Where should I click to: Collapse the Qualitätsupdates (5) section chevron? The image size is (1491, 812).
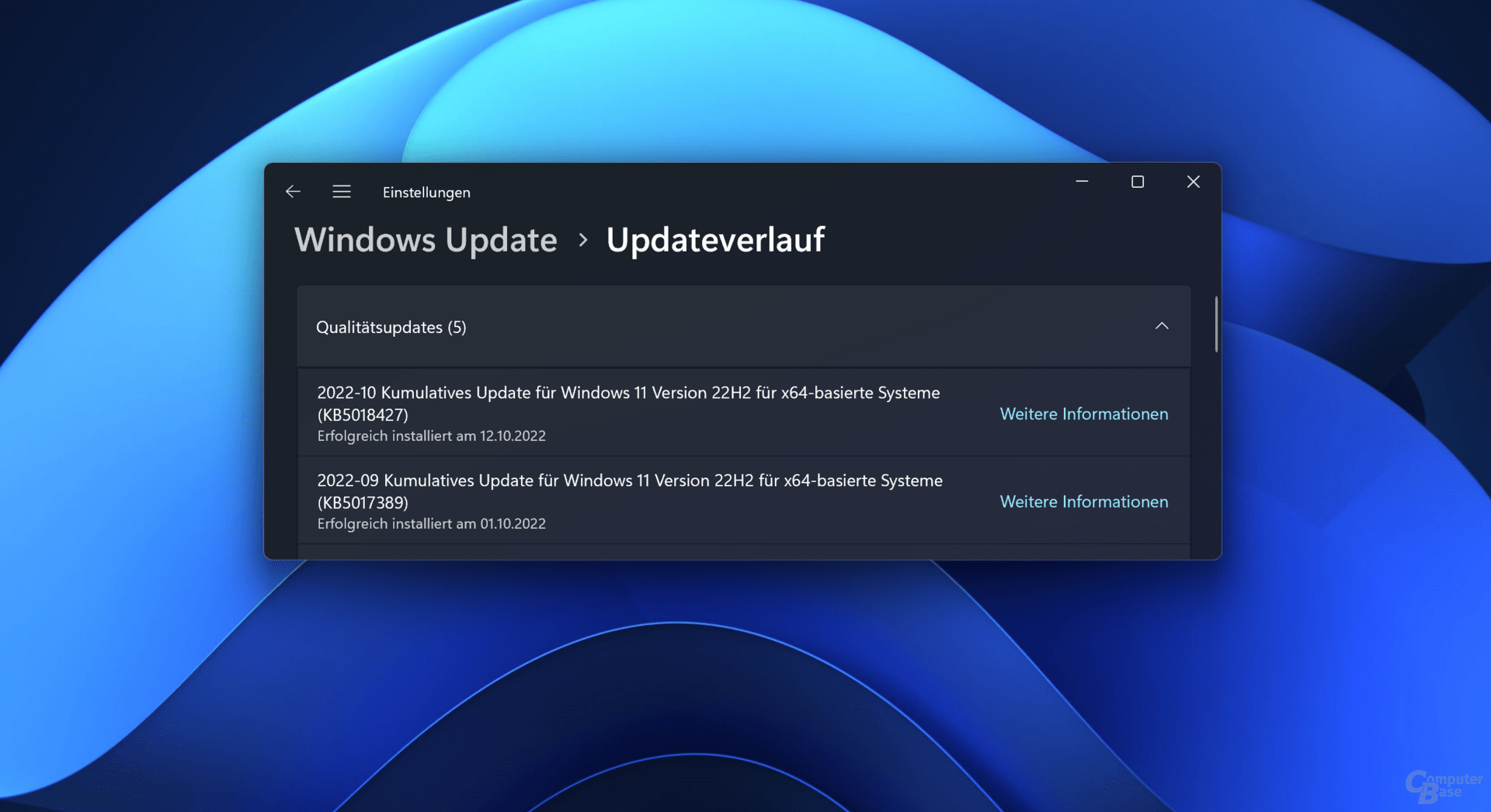coord(1162,326)
